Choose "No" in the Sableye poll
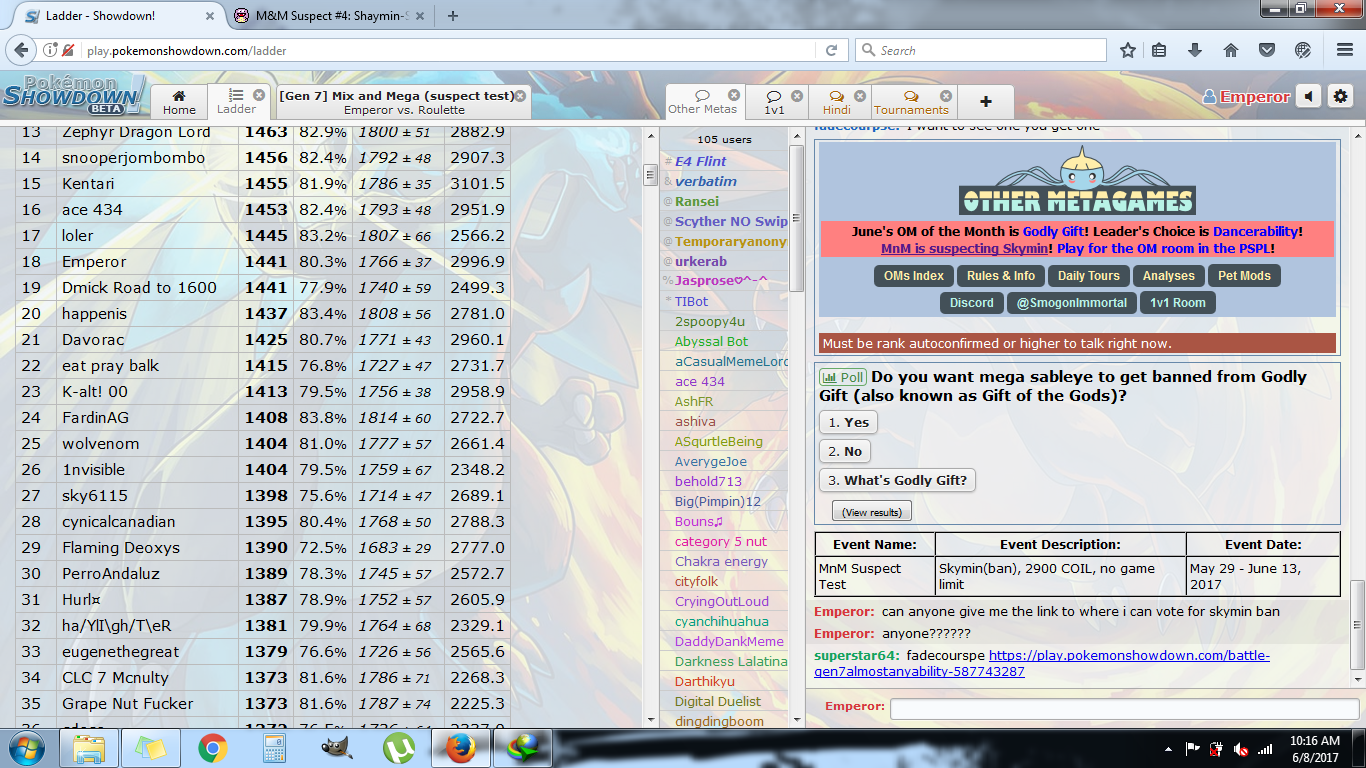The image size is (1366, 768). click(x=845, y=451)
